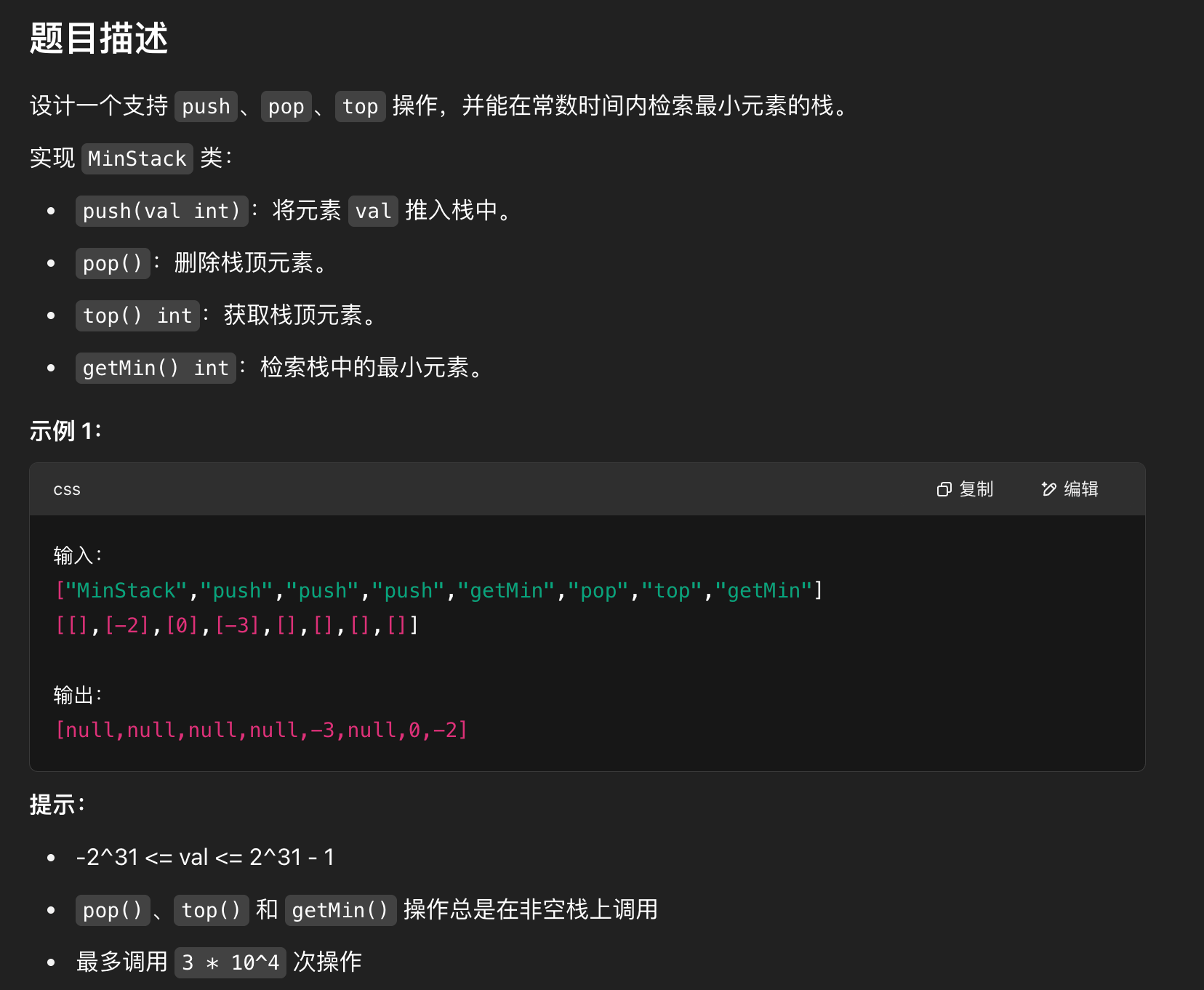Click the pop() code badge in 提示 section
Screen dimensions: 1204x990
click(x=112, y=910)
